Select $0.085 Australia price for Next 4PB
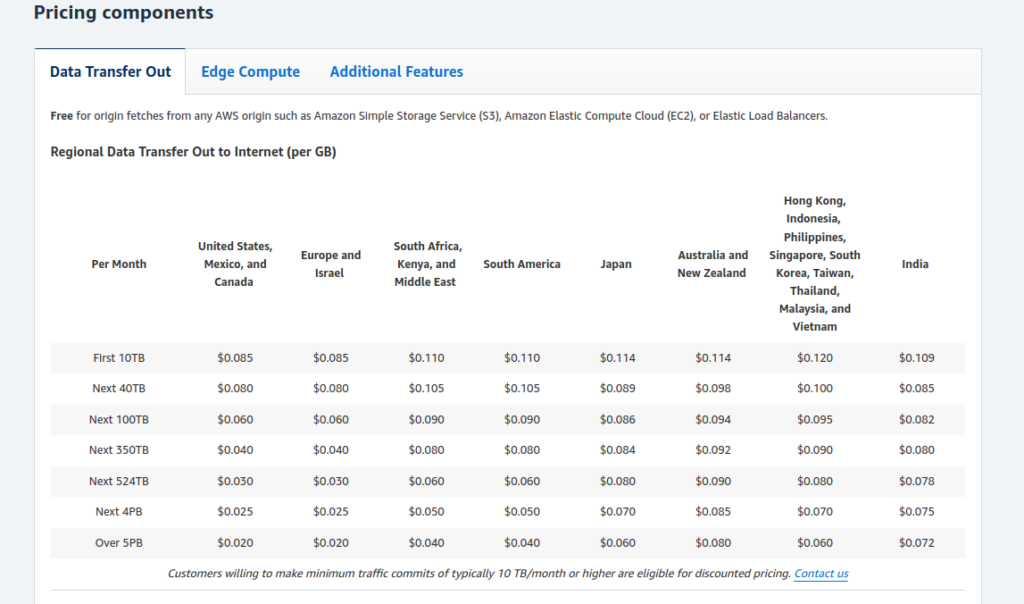This screenshot has height=604, width=1024. point(712,511)
